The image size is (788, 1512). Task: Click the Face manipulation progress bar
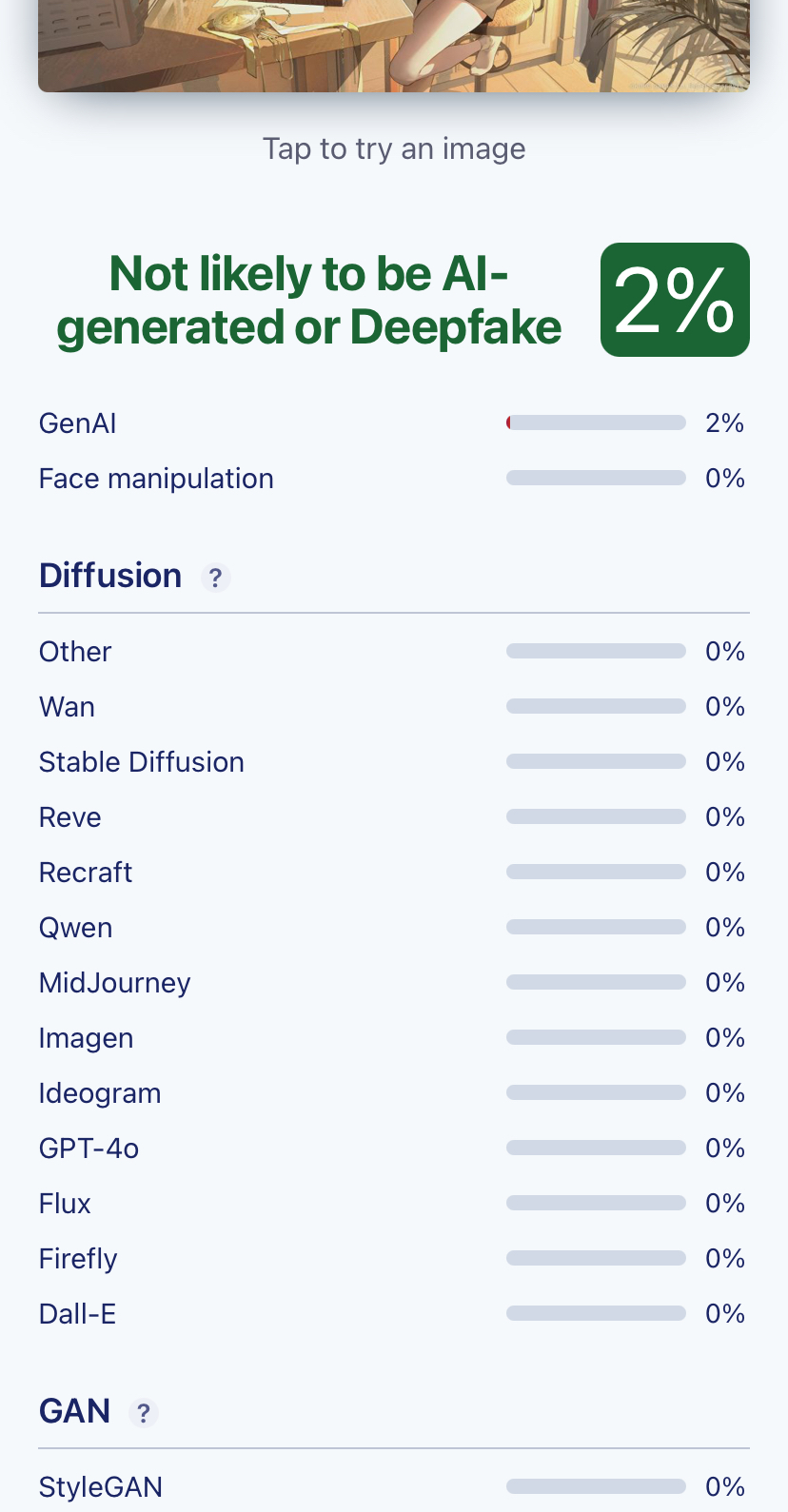click(x=596, y=479)
